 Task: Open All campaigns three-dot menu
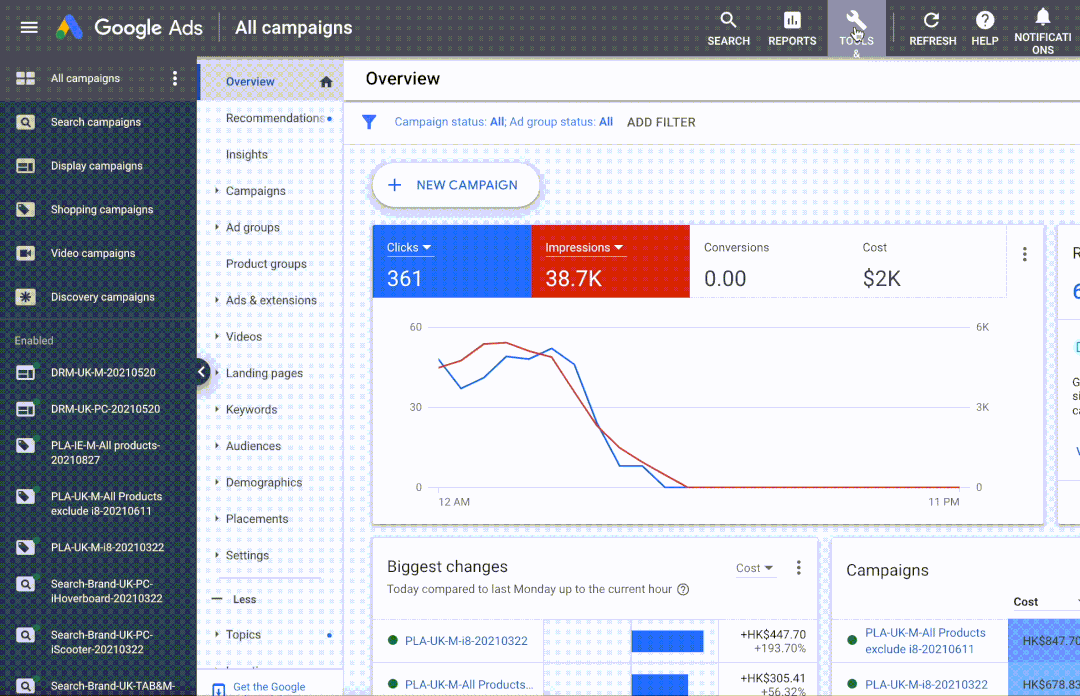click(175, 79)
